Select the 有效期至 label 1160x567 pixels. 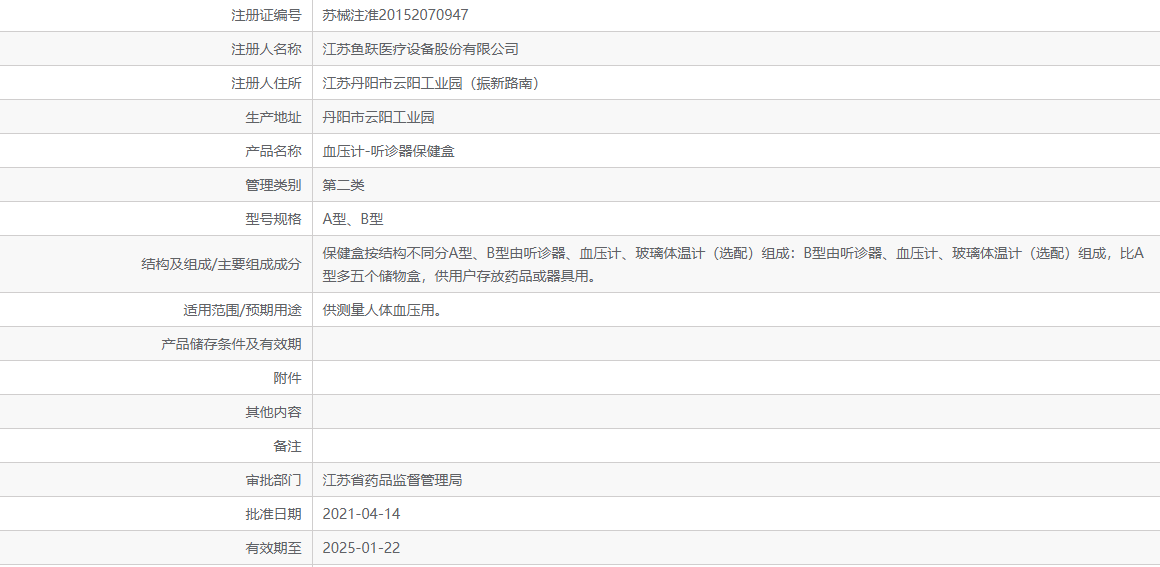tap(274, 548)
